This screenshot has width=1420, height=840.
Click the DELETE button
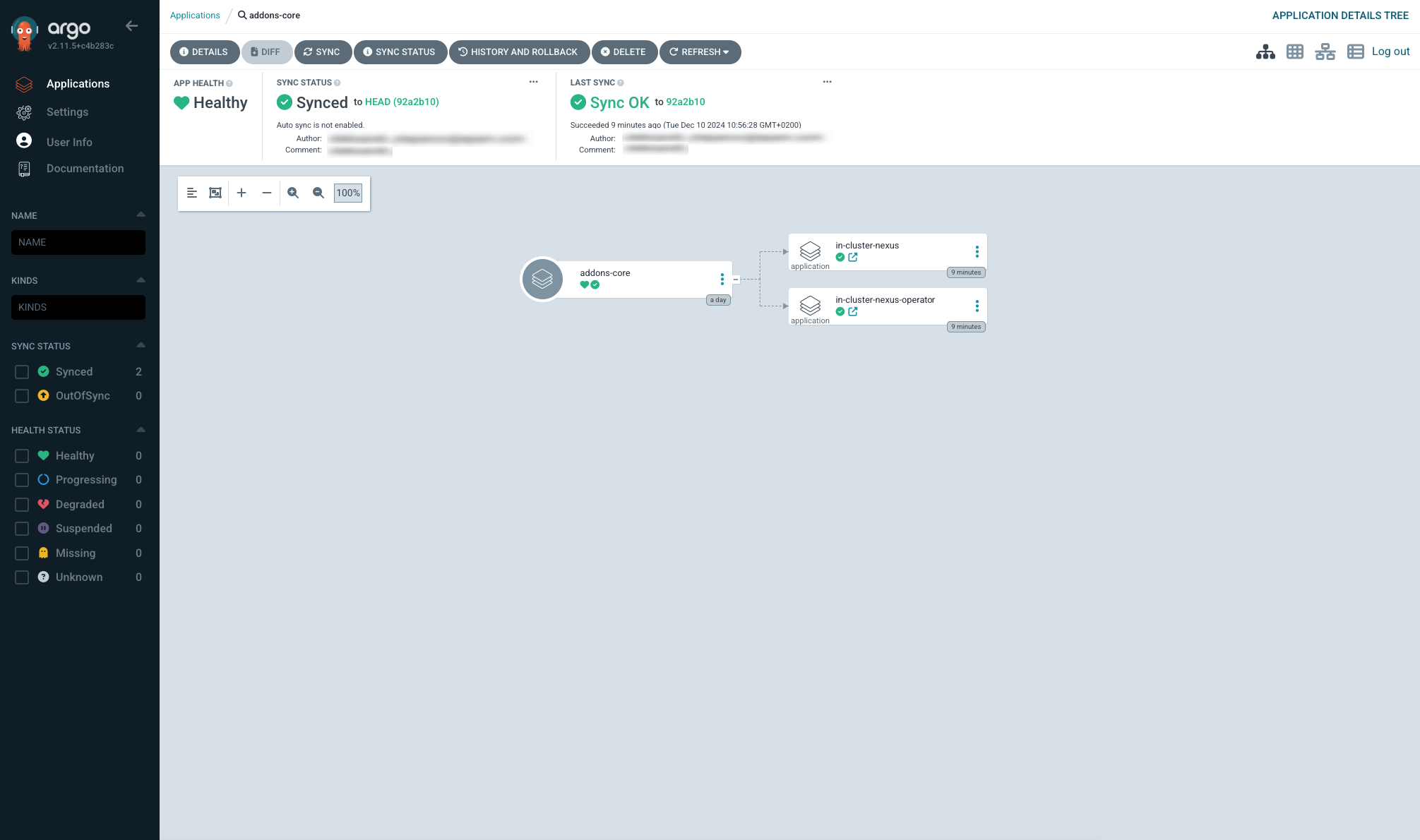(624, 51)
